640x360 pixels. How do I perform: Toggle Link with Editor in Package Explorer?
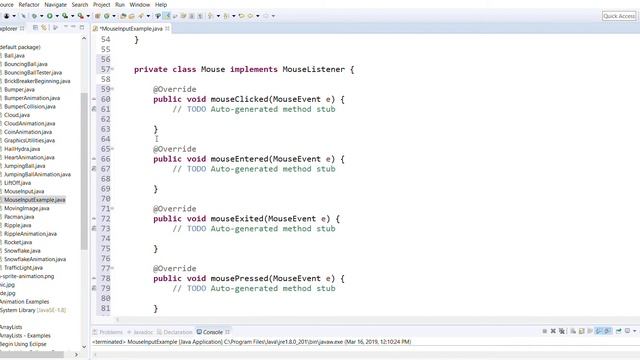point(44,28)
